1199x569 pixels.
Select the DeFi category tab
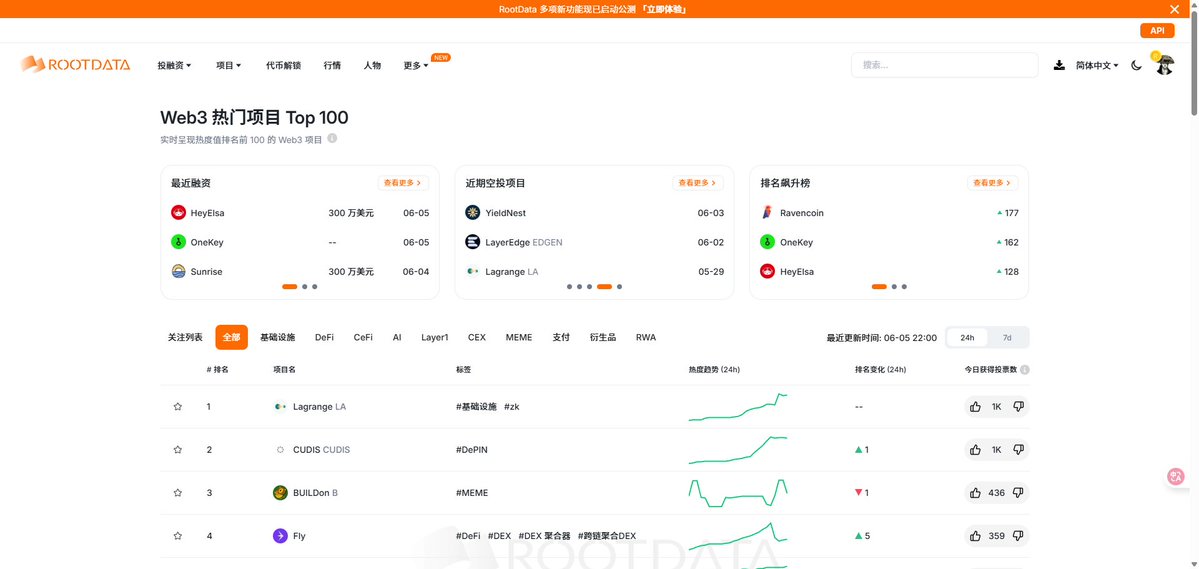tap(324, 337)
